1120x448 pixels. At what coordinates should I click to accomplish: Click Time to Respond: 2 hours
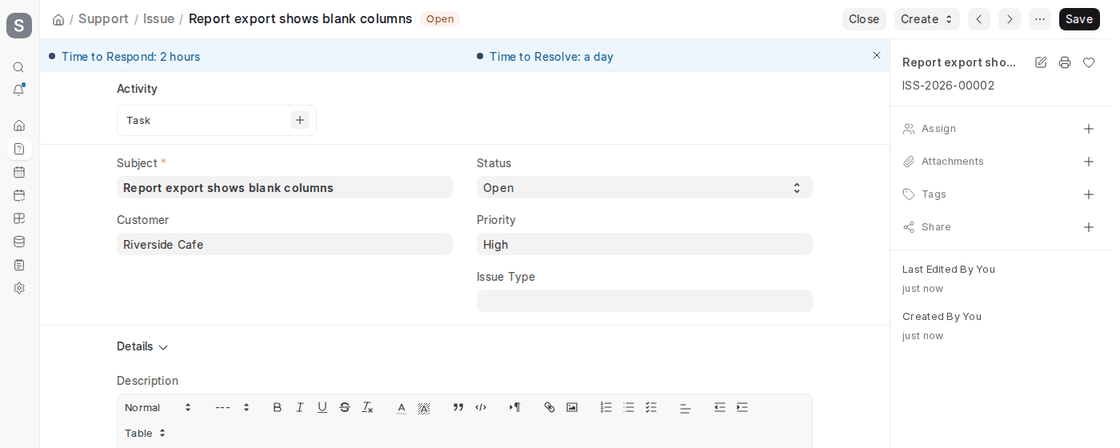131,56
